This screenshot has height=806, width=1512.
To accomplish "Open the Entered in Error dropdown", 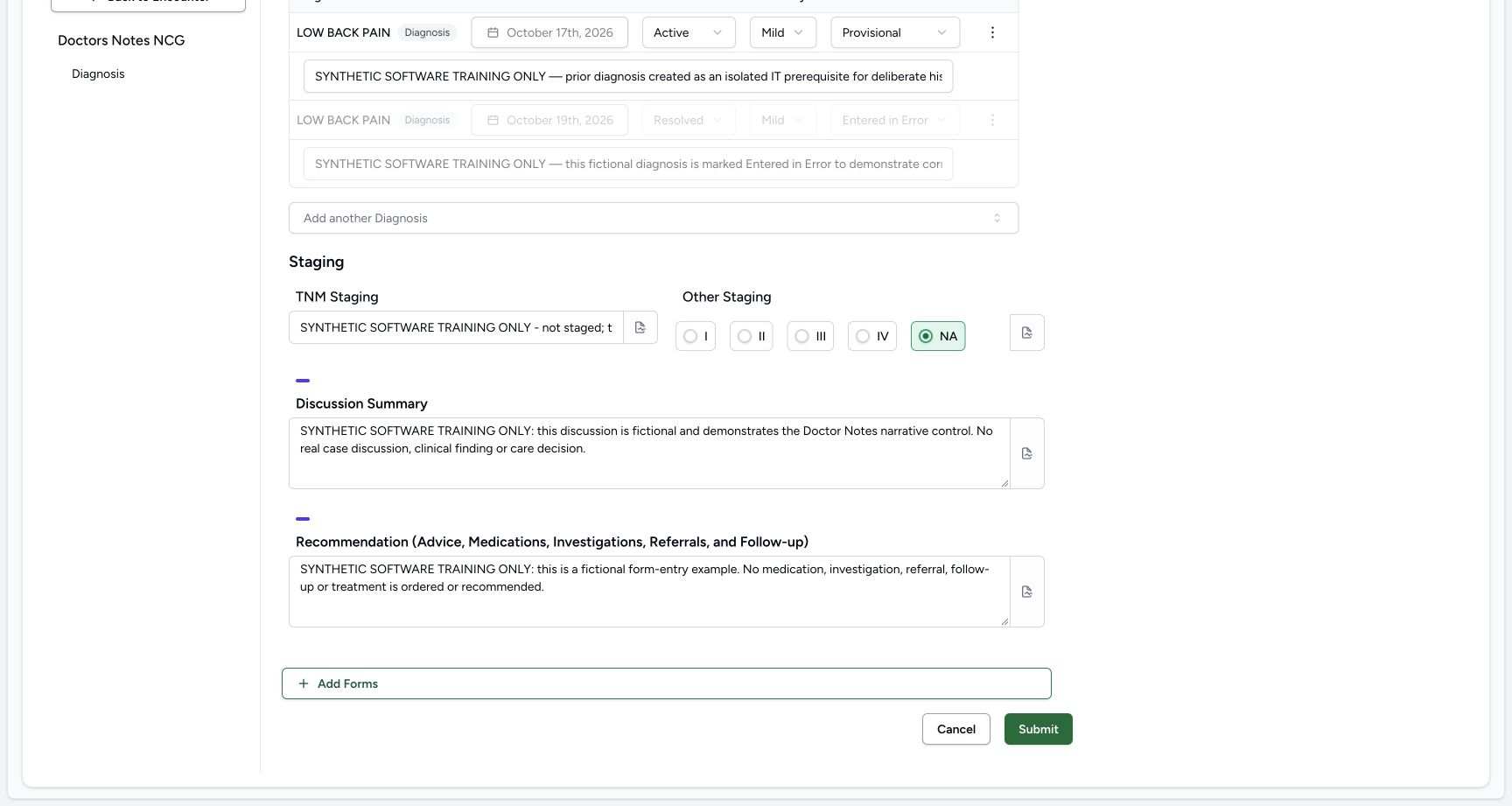I will tap(895, 120).
